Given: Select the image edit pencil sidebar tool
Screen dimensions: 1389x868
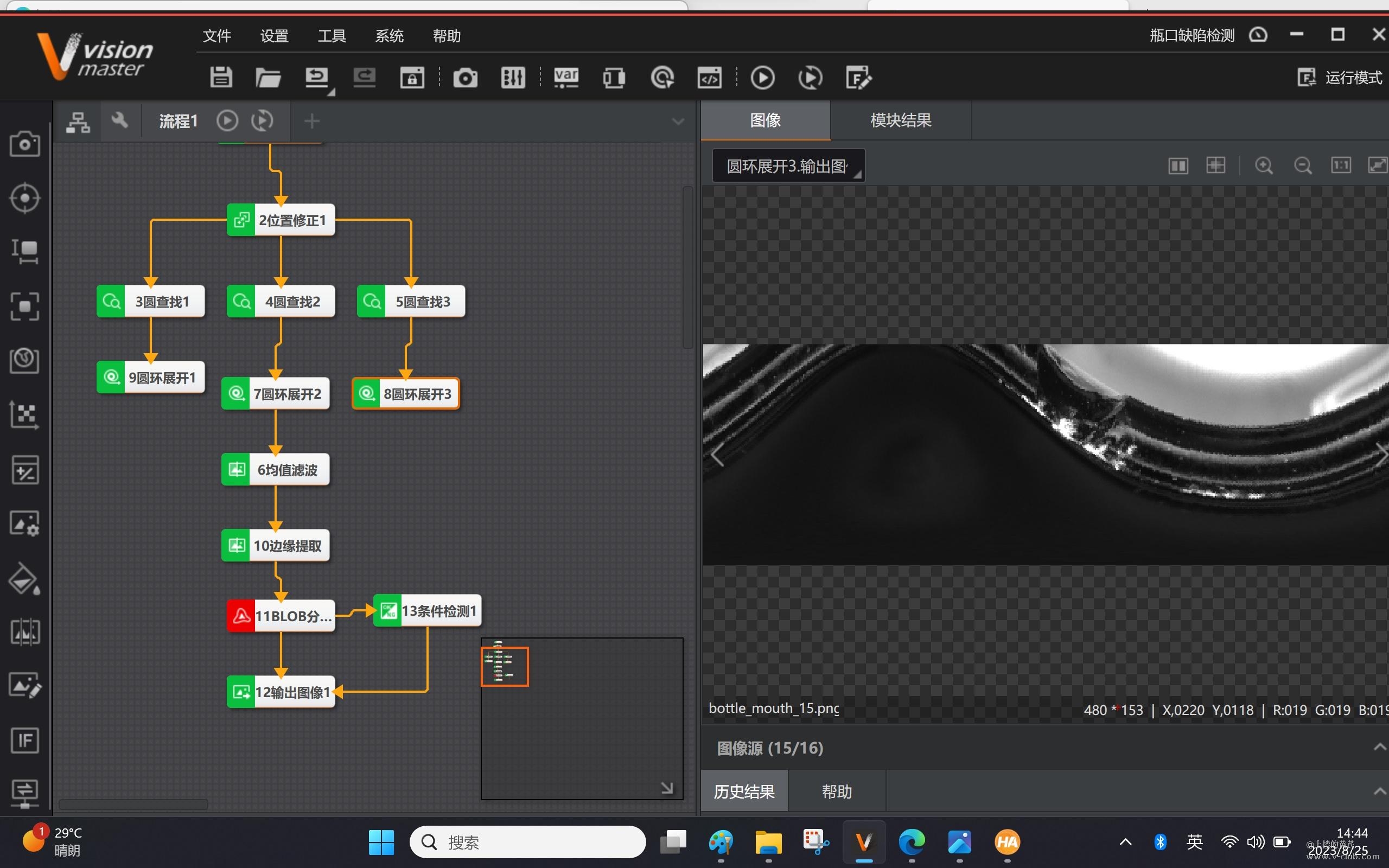Looking at the screenshot, I should 24,685.
